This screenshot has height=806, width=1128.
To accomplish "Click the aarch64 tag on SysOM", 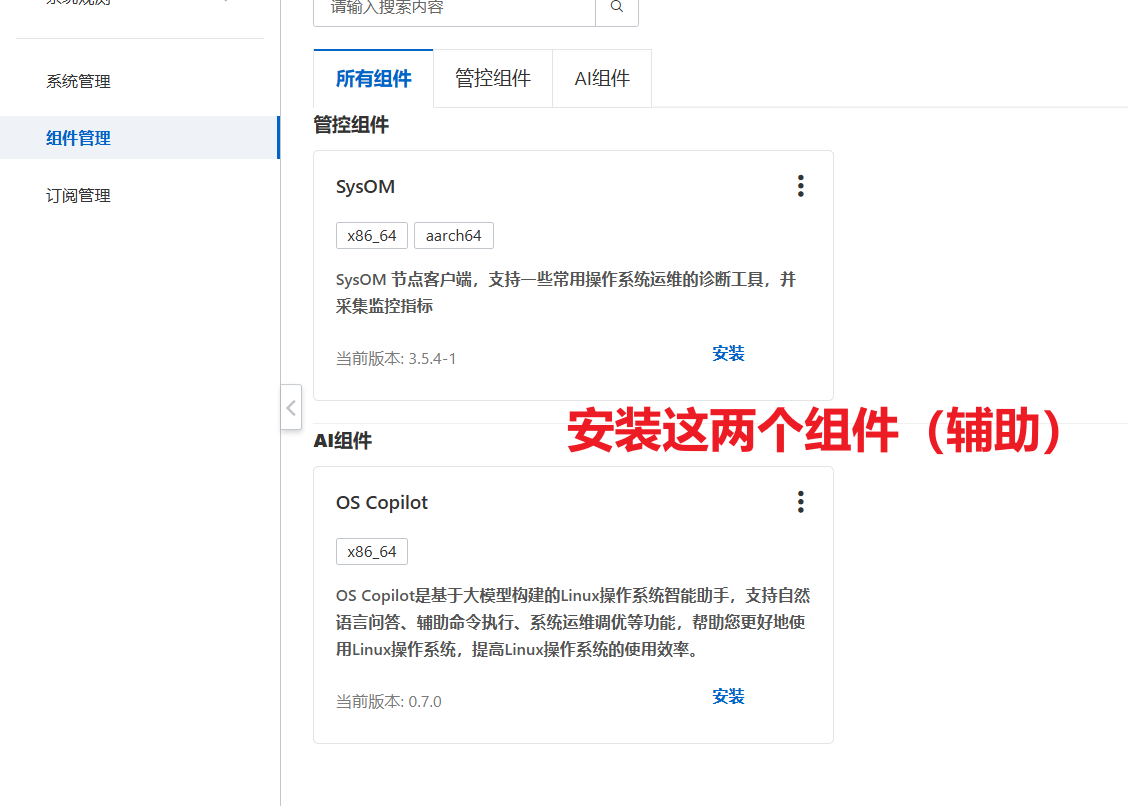I will tap(454, 235).
